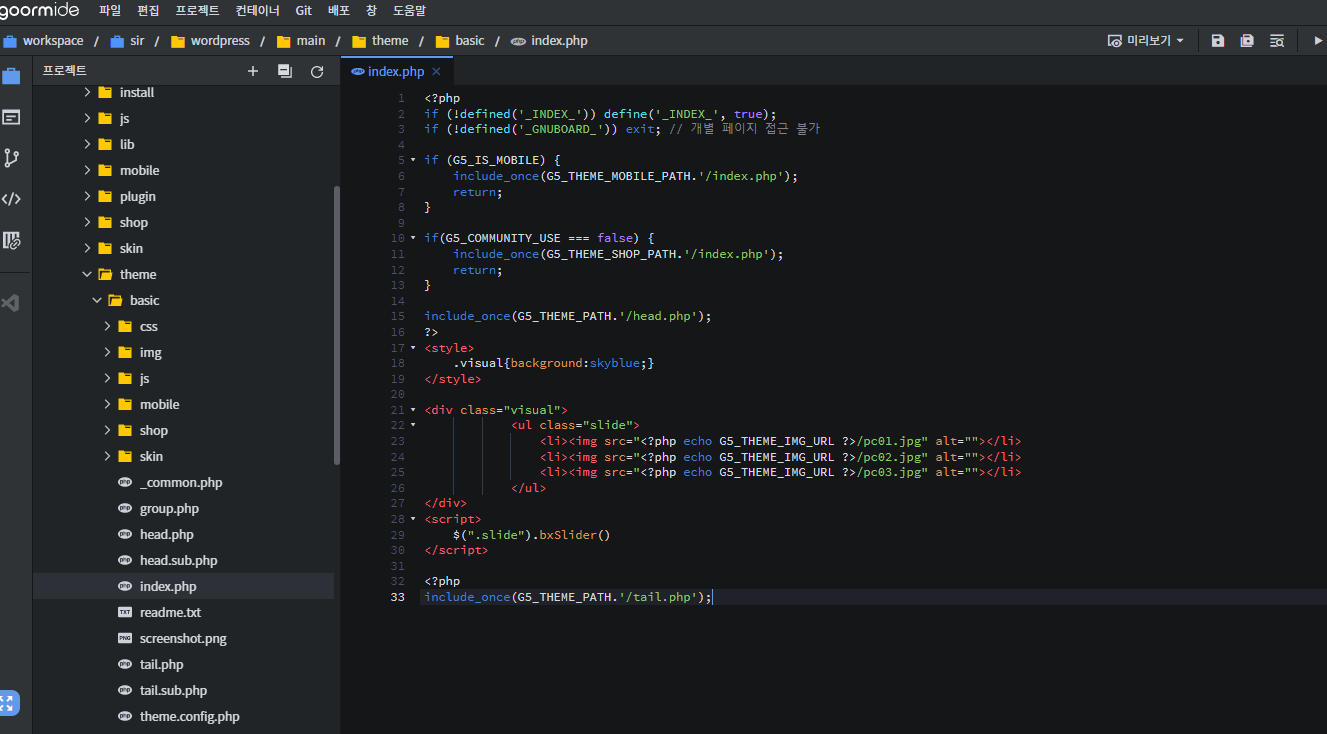1327x734 pixels.
Task: Open the Git menu
Action: point(304,11)
